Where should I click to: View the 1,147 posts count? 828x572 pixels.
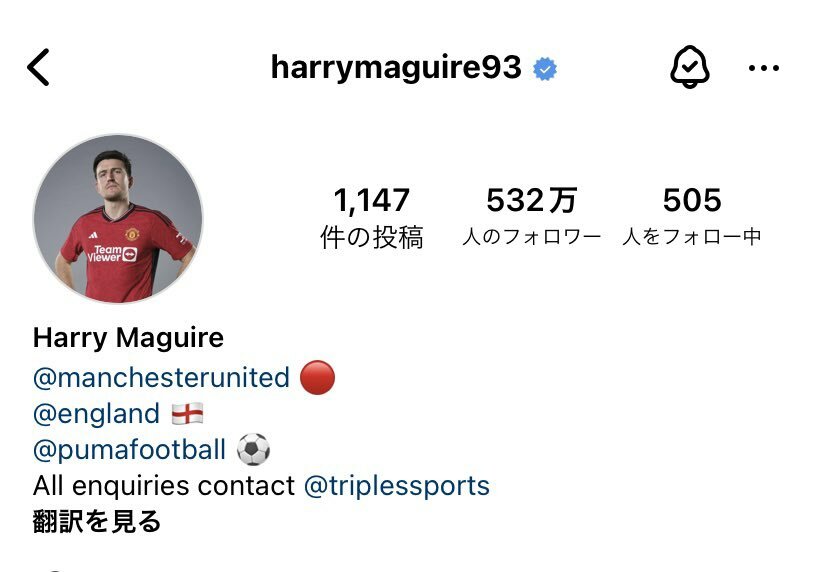[x=372, y=217]
